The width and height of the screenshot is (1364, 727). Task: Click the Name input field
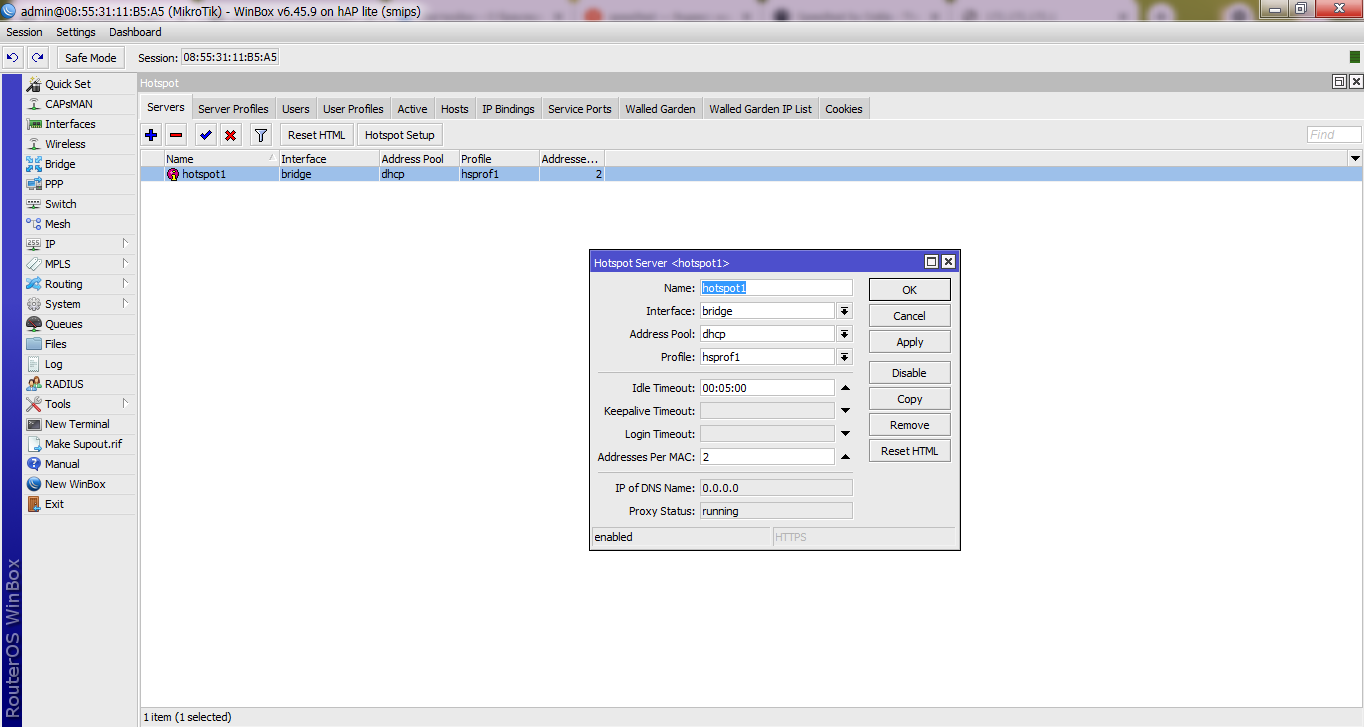pos(776,288)
